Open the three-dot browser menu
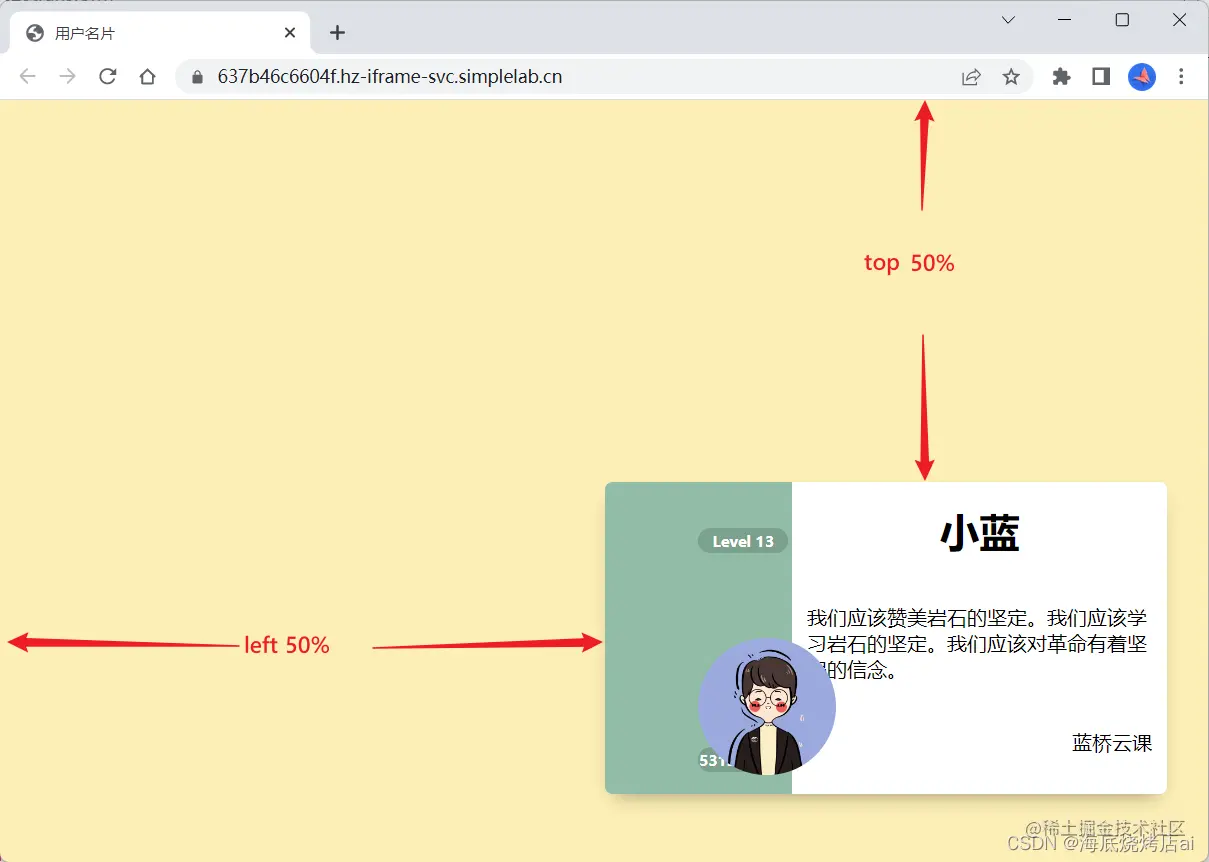 click(x=1182, y=76)
